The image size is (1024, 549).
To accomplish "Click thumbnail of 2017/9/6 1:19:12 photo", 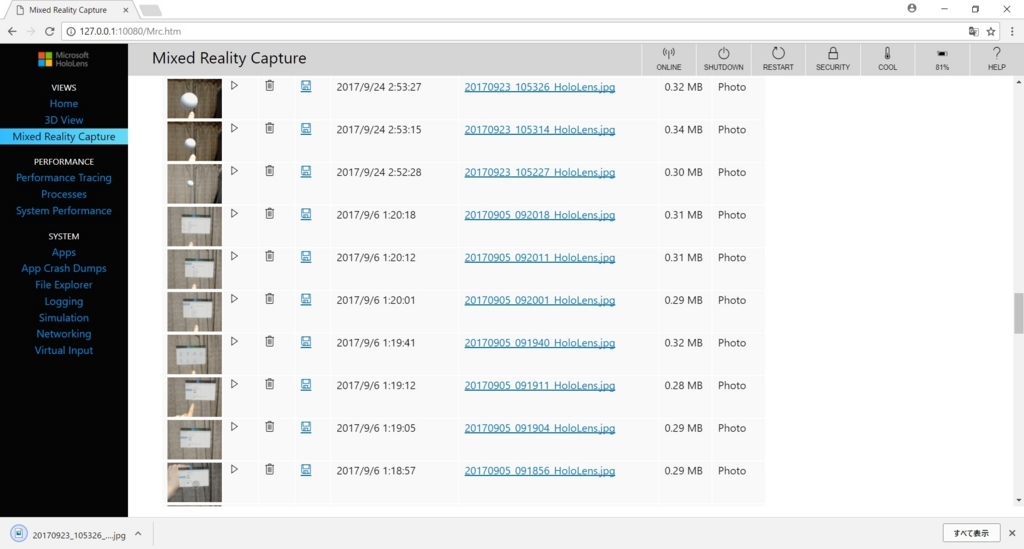I will pyautogui.click(x=194, y=397).
